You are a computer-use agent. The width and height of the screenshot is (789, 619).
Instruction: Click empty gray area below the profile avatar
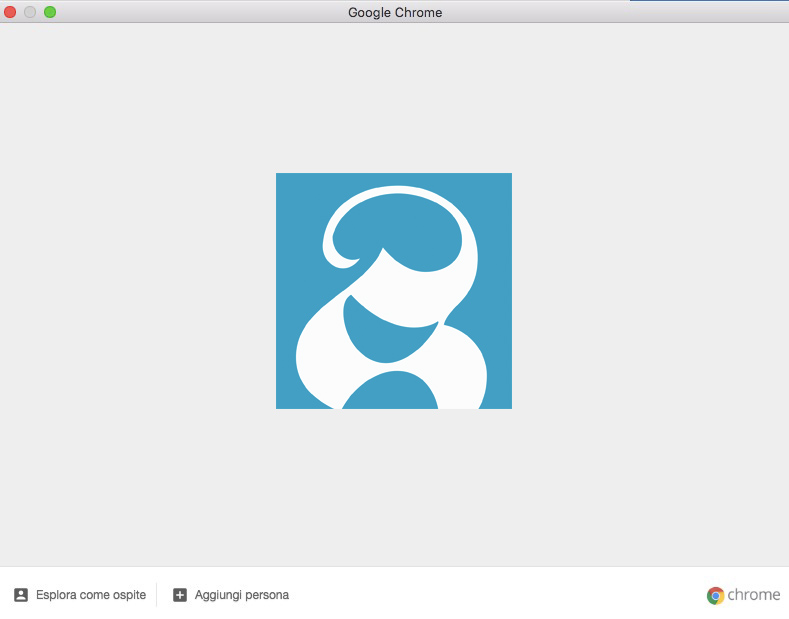pos(394,490)
